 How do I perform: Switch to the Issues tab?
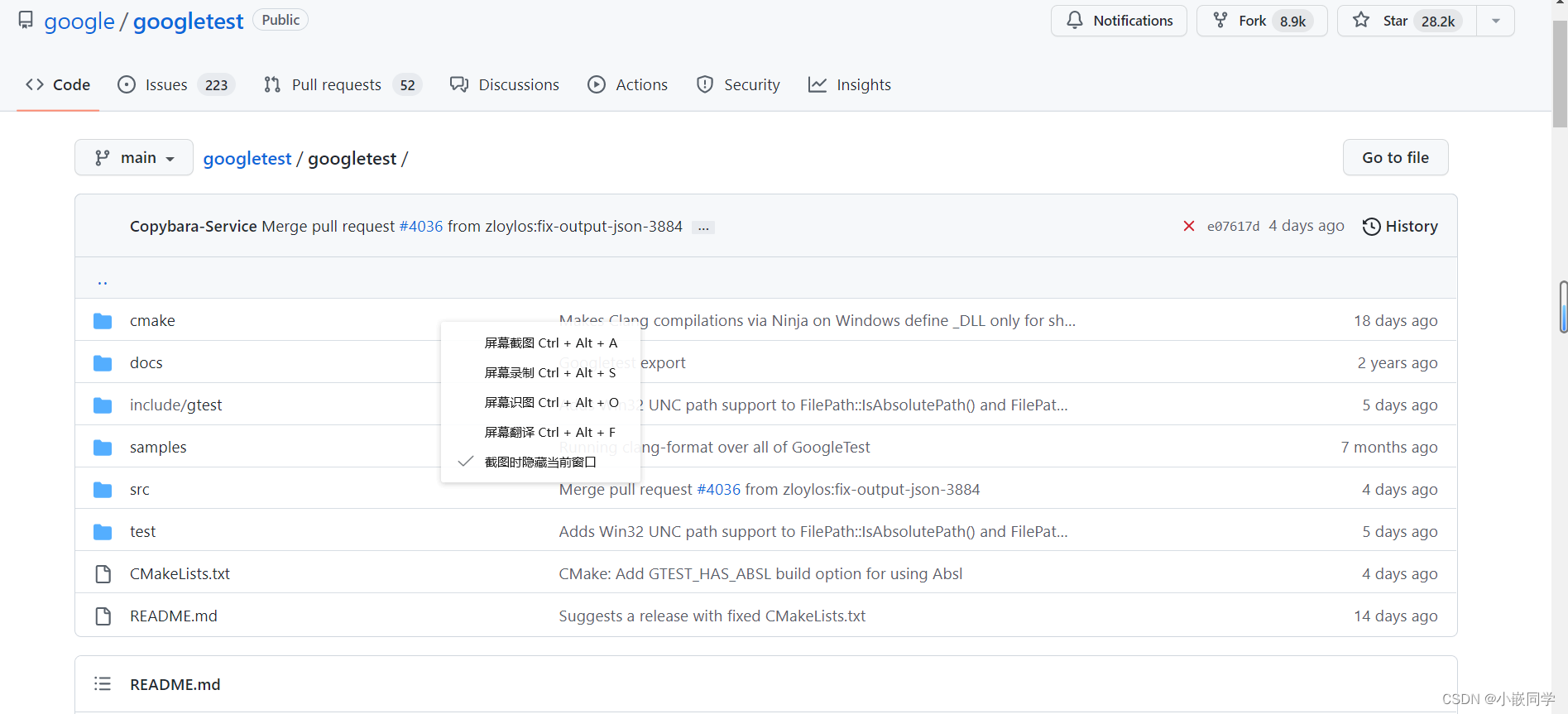coord(176,84)
